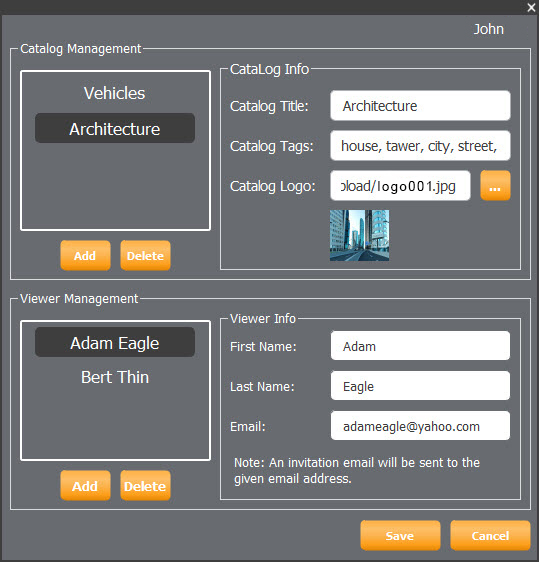
Task: Focus the Catalog Tags input field
Action: tap(420, 146)
